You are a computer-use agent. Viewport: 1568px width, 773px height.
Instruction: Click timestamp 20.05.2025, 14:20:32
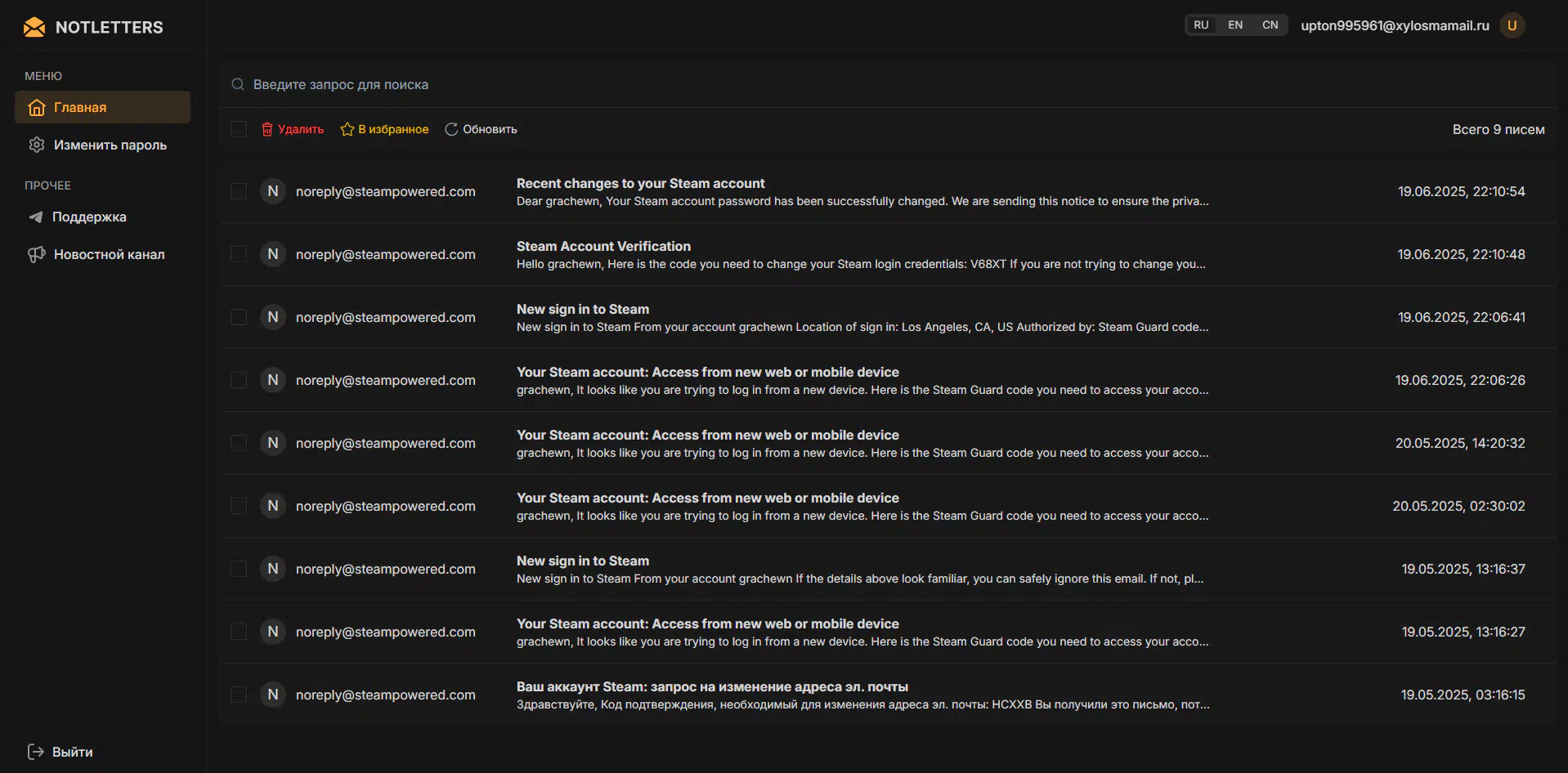click(1460, 443)
